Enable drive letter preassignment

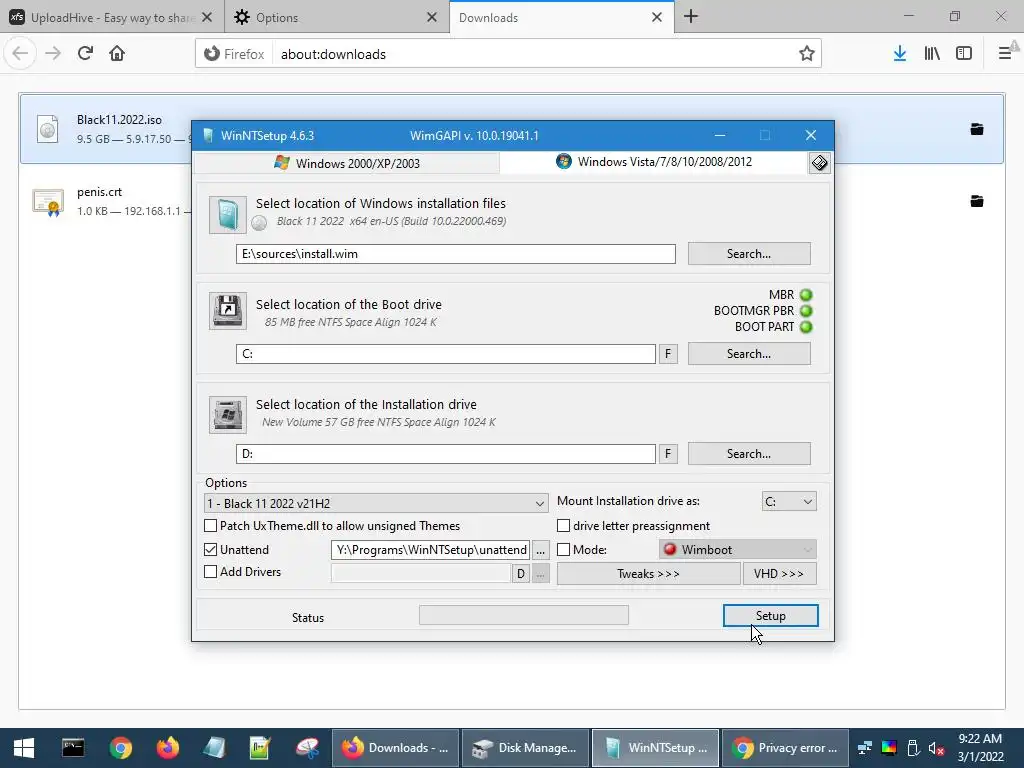[563, 526]
